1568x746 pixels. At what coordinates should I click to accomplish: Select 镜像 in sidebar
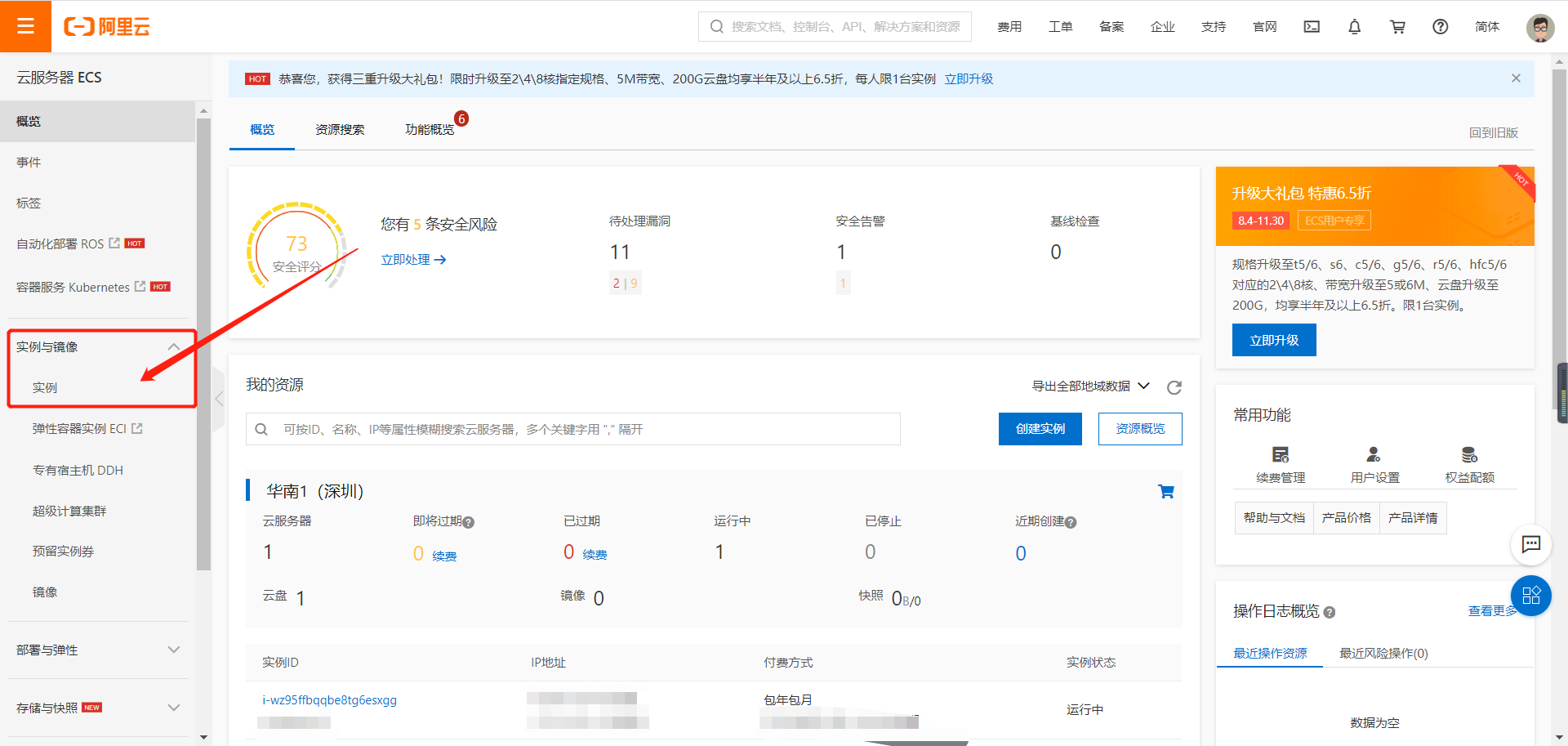(45, 592)
